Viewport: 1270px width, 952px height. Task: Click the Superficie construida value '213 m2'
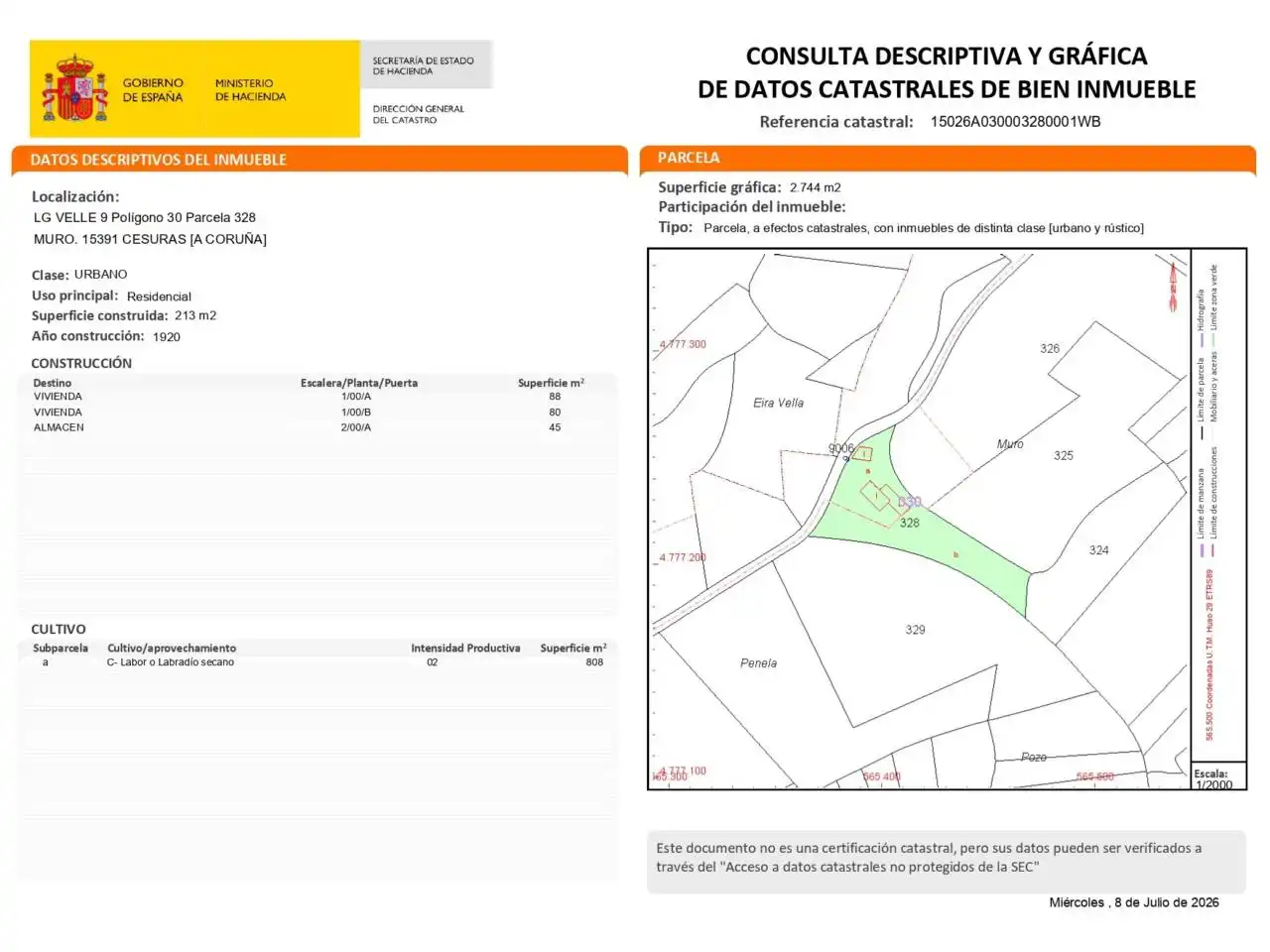195,316
